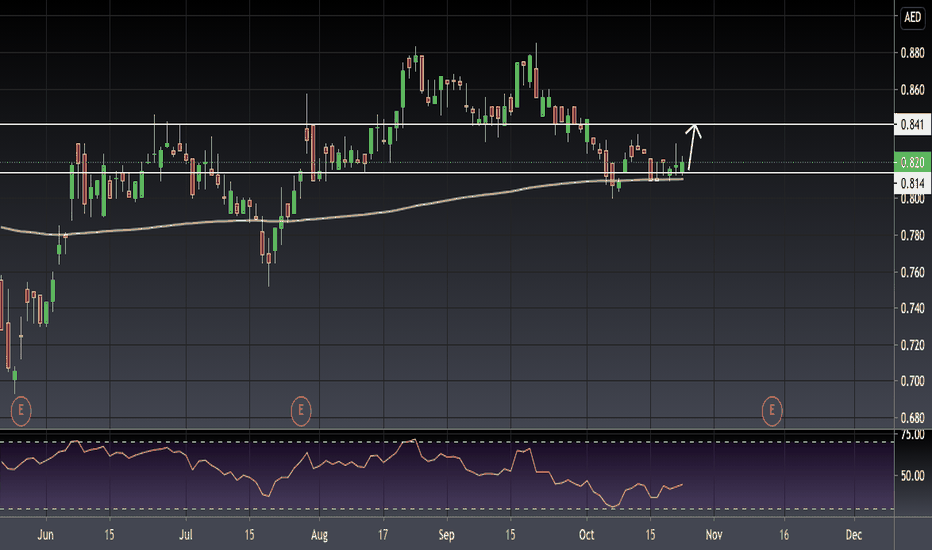Open earnings marker E before August

click(301, 410)
